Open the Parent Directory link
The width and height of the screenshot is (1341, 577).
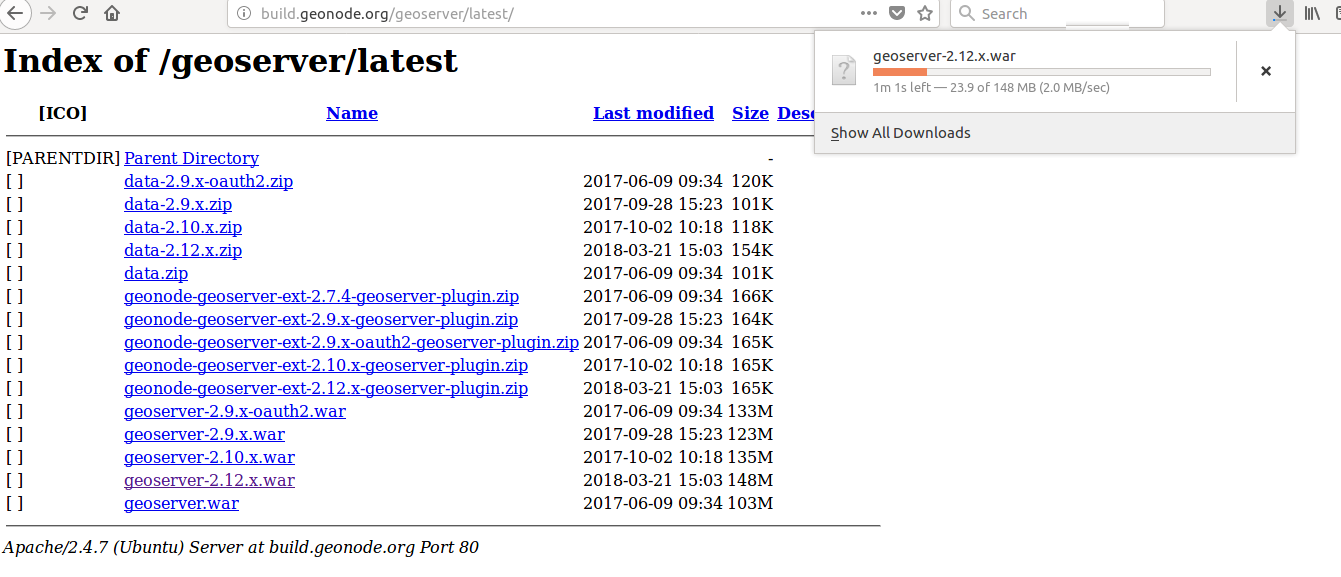pyautogui.click(x=191, y=158)
